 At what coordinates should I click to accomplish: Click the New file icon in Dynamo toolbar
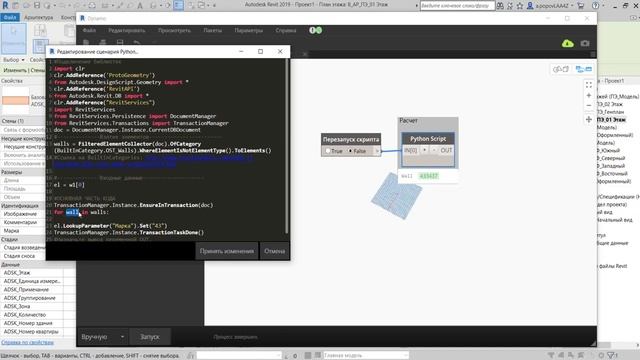pyautogui.click(x=86, y=42)
